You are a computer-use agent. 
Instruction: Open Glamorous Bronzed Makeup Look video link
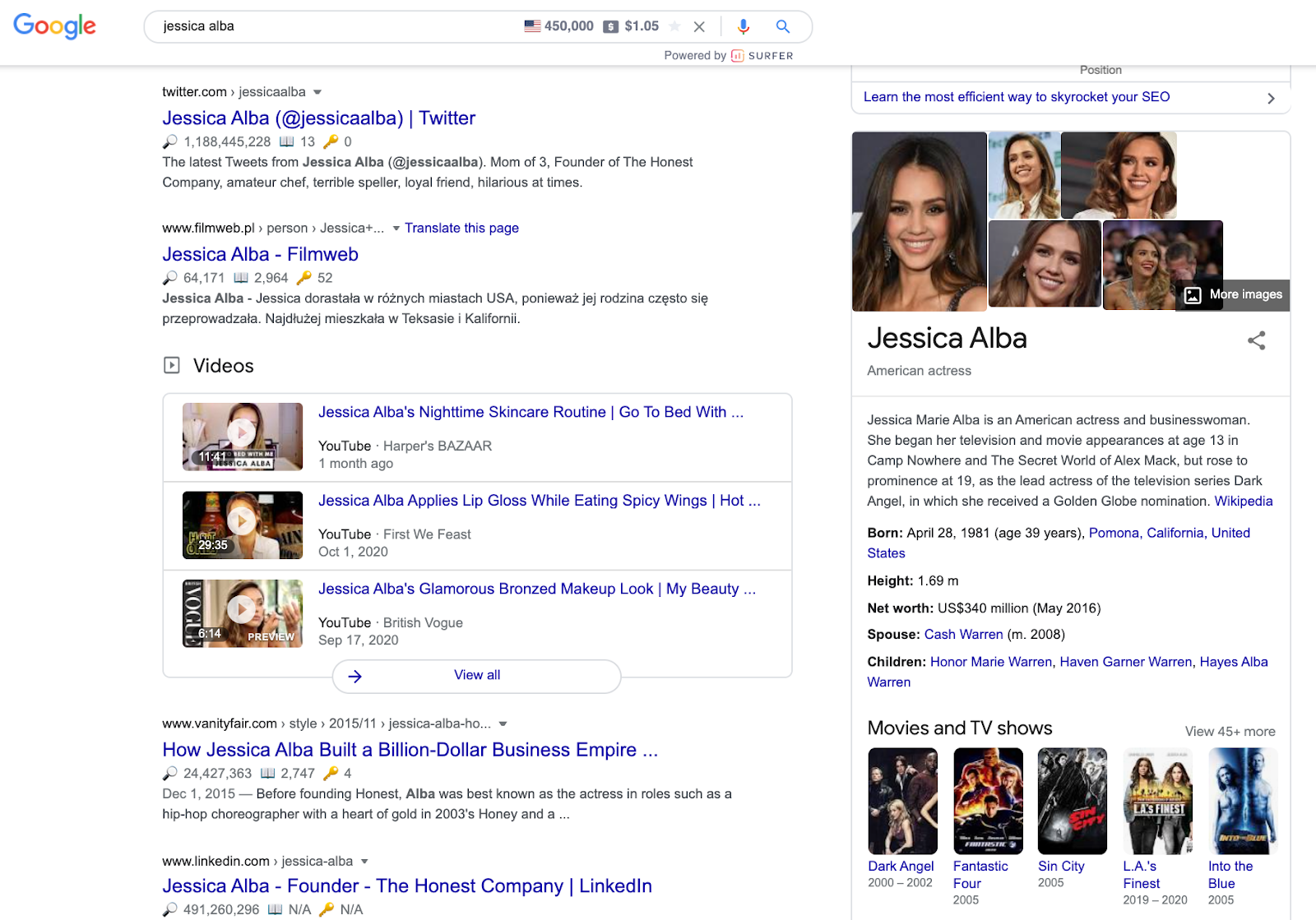pos(537,589)
